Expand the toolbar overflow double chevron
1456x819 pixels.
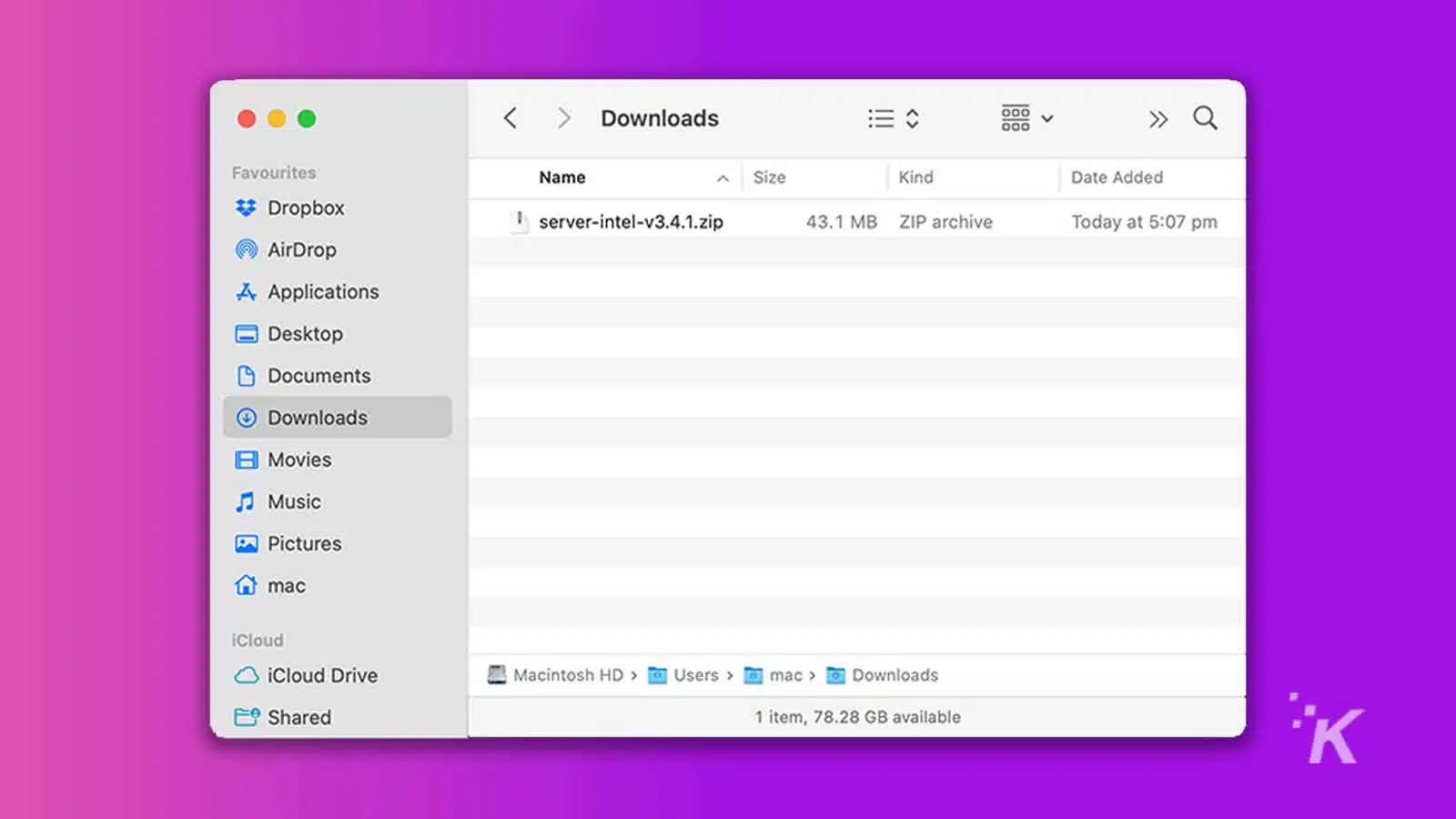click(x=1158, y=119)
